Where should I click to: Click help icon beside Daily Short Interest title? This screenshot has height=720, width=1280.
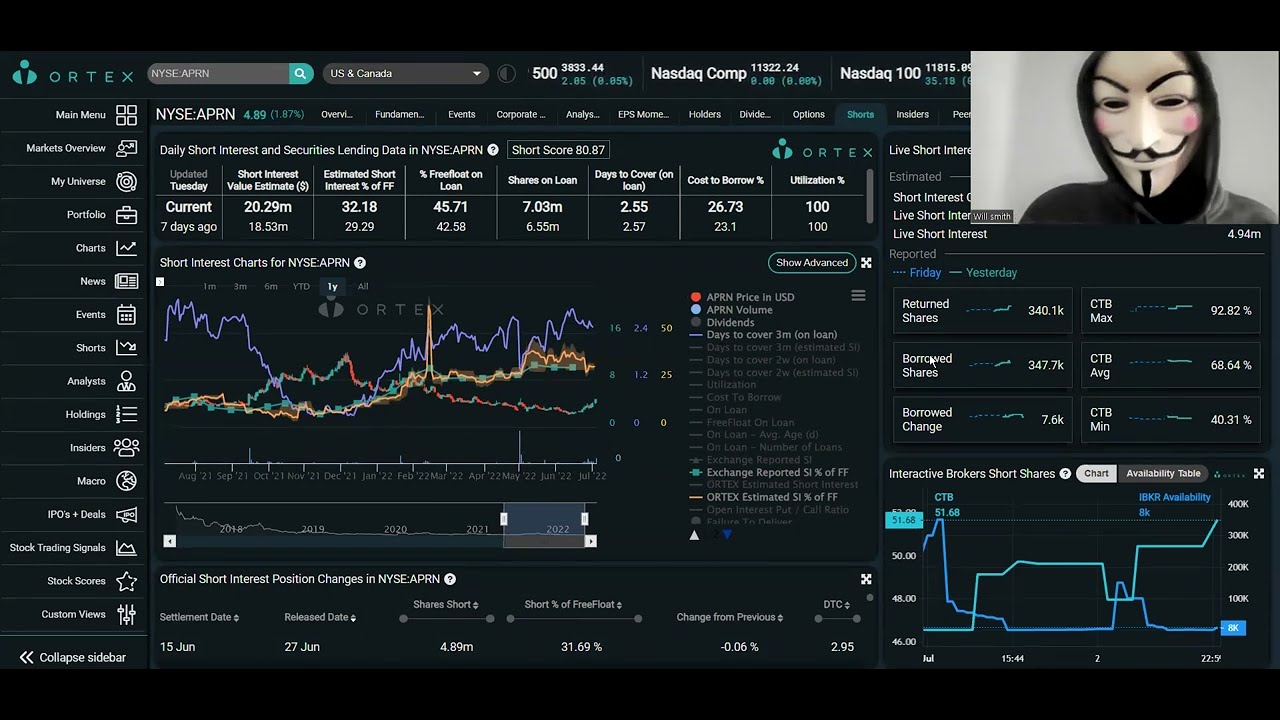coord(493,150)
